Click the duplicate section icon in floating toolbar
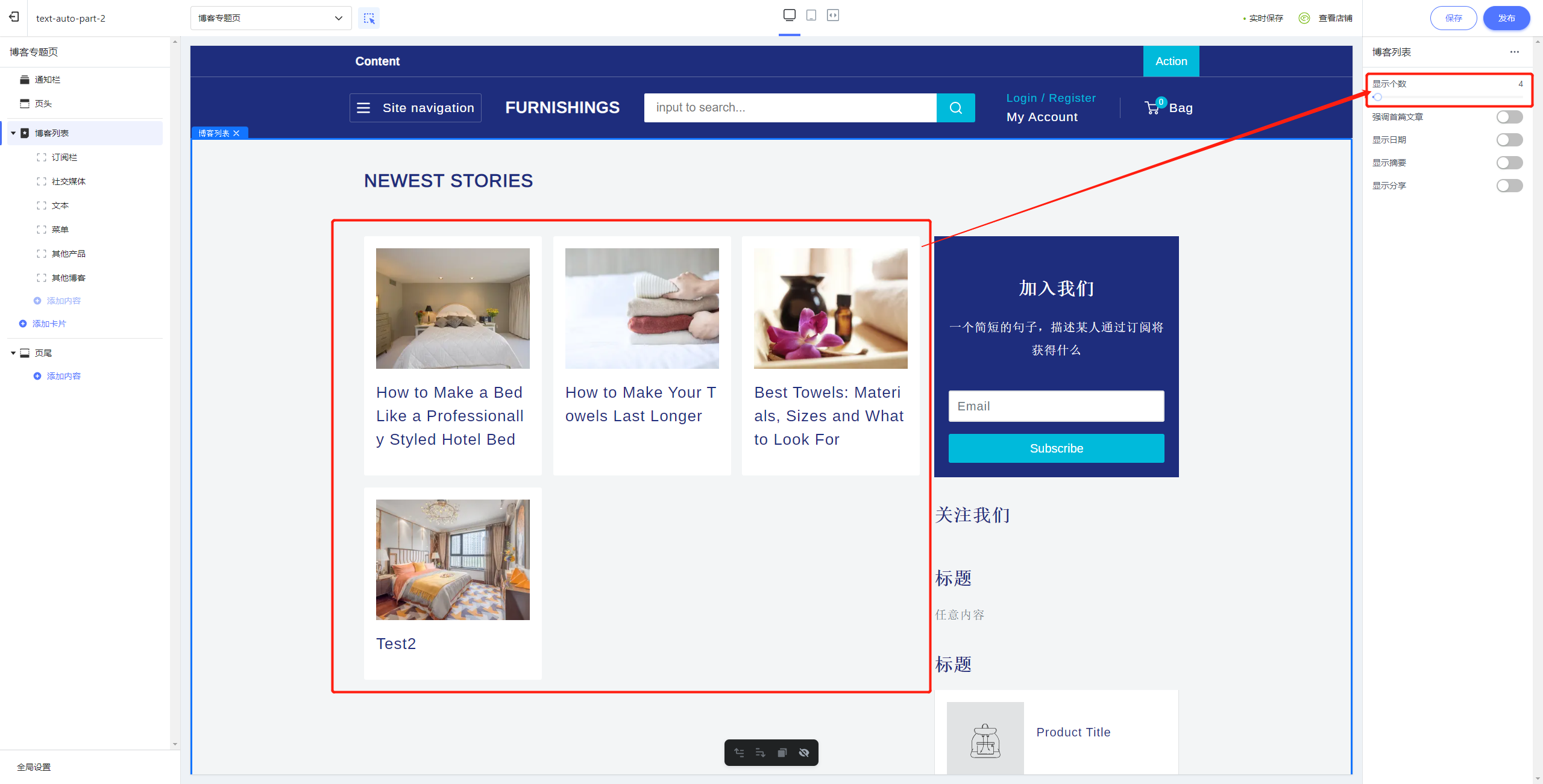The image size is (1543, 784). coord(782,753)
